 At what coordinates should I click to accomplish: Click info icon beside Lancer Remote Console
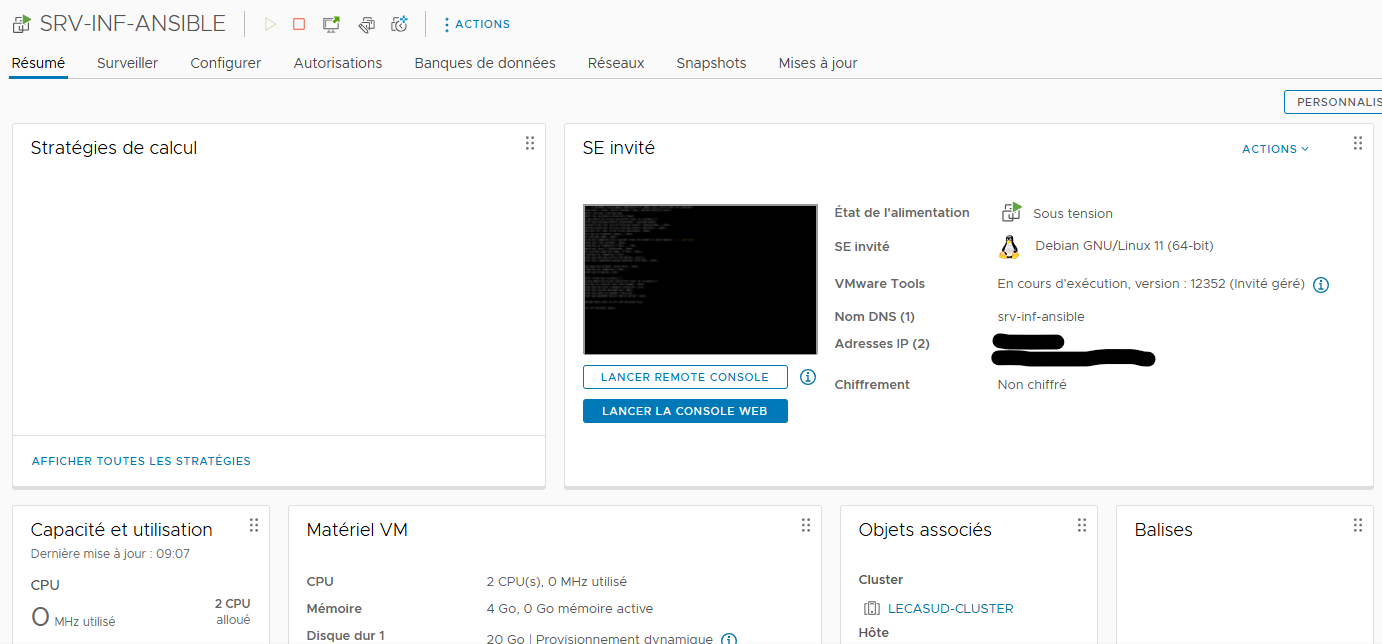point(808,377)
